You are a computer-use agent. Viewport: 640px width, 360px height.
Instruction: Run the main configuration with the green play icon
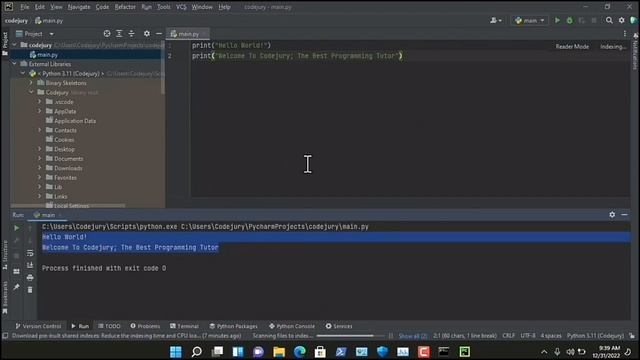(x=557, y=20)
